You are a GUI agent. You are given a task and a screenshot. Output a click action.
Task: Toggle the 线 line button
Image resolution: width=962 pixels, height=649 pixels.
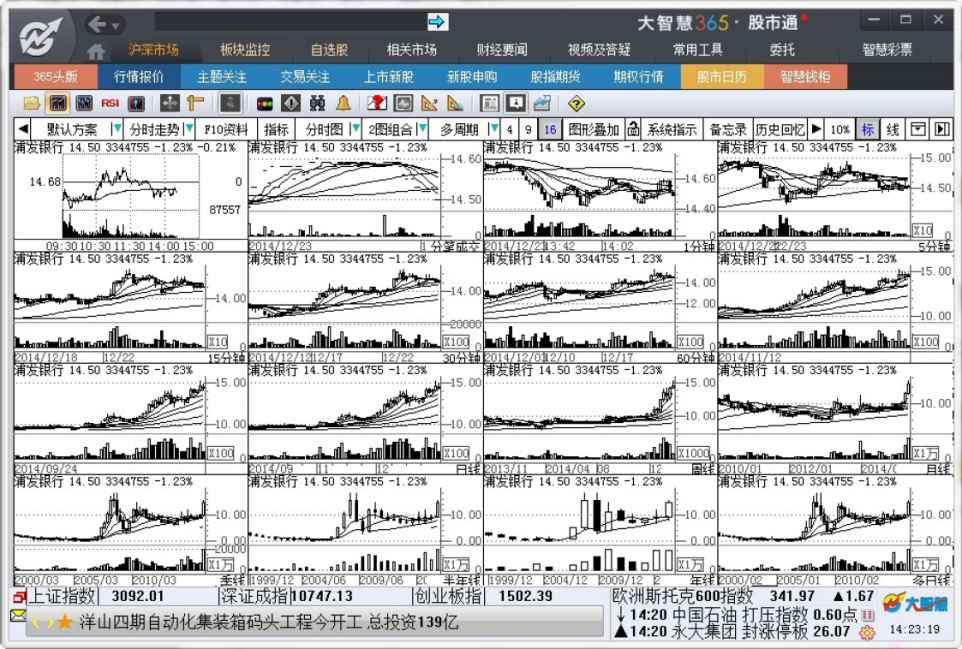pos(893,129)
